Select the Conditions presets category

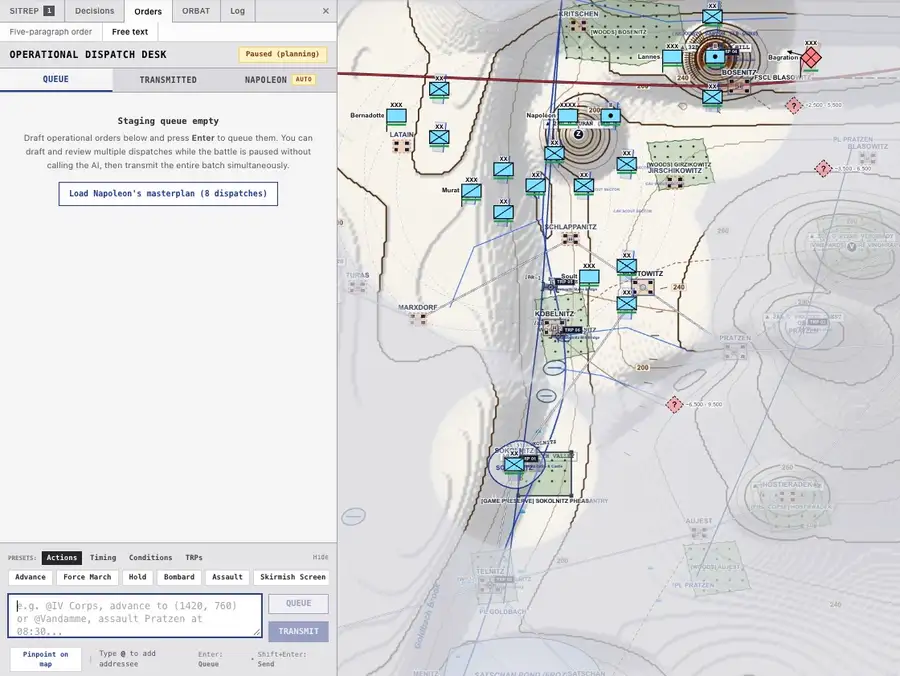tap(150, 558)
